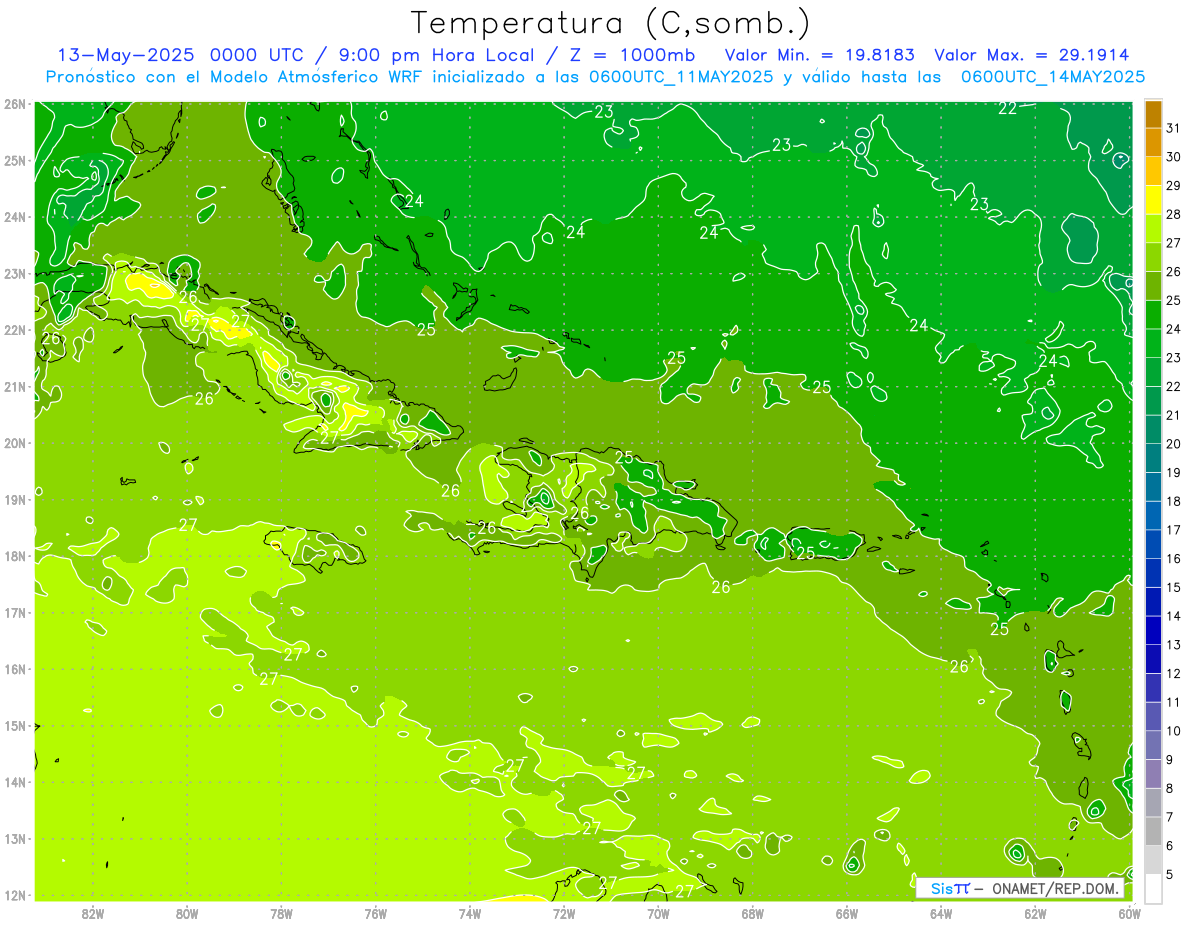Click the "60W" longitude axis label
The width and height of the screenshot is (1200, 927).
1130,913
